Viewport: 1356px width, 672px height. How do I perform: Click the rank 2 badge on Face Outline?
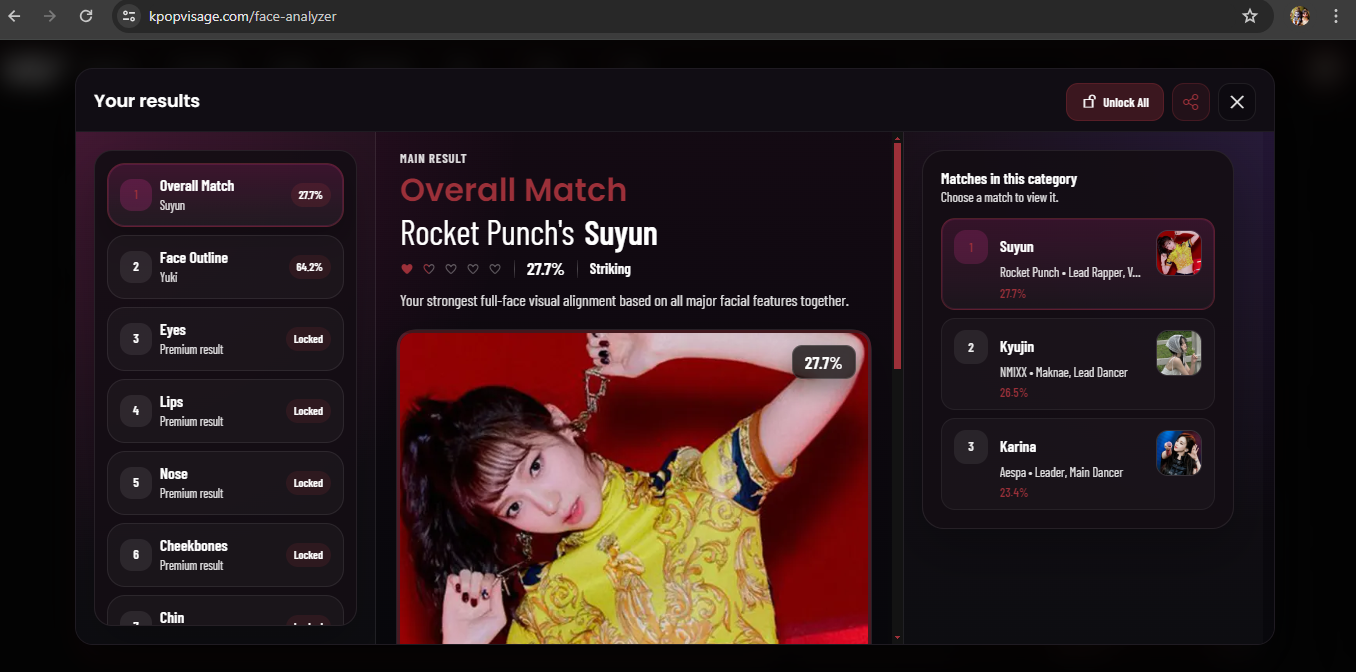coord(136,267)
